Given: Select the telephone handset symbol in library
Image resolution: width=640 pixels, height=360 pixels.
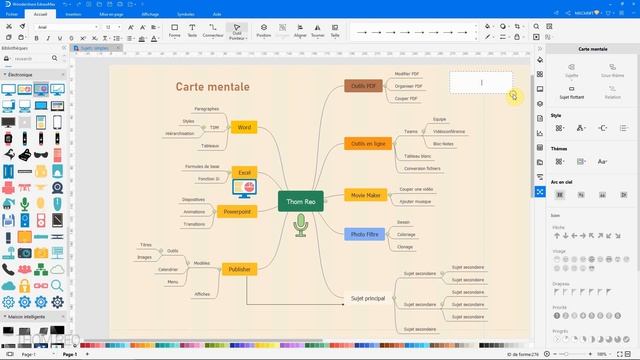Looking at the screenshot, I should point(8,269).
